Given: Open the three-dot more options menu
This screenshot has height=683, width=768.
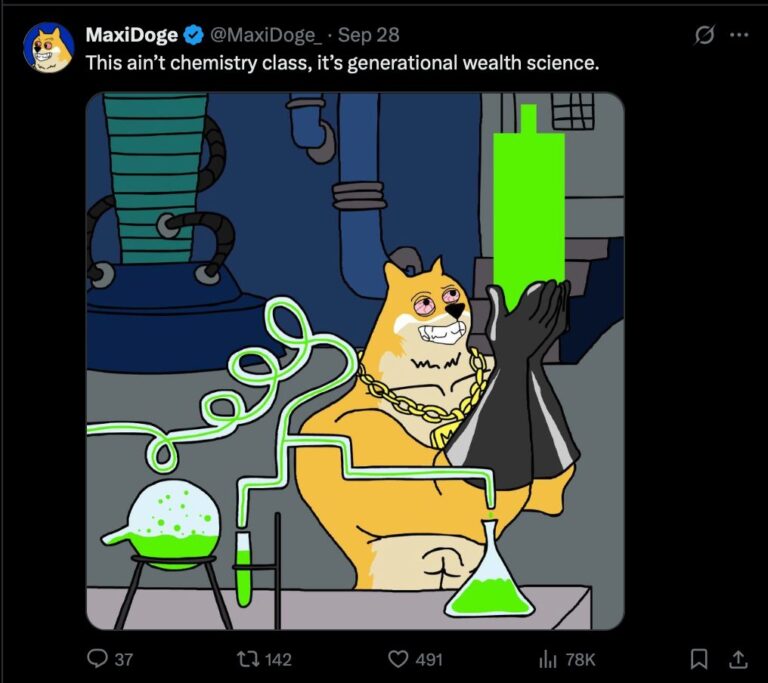Looking at the screenshot, I should pos(739,35).
